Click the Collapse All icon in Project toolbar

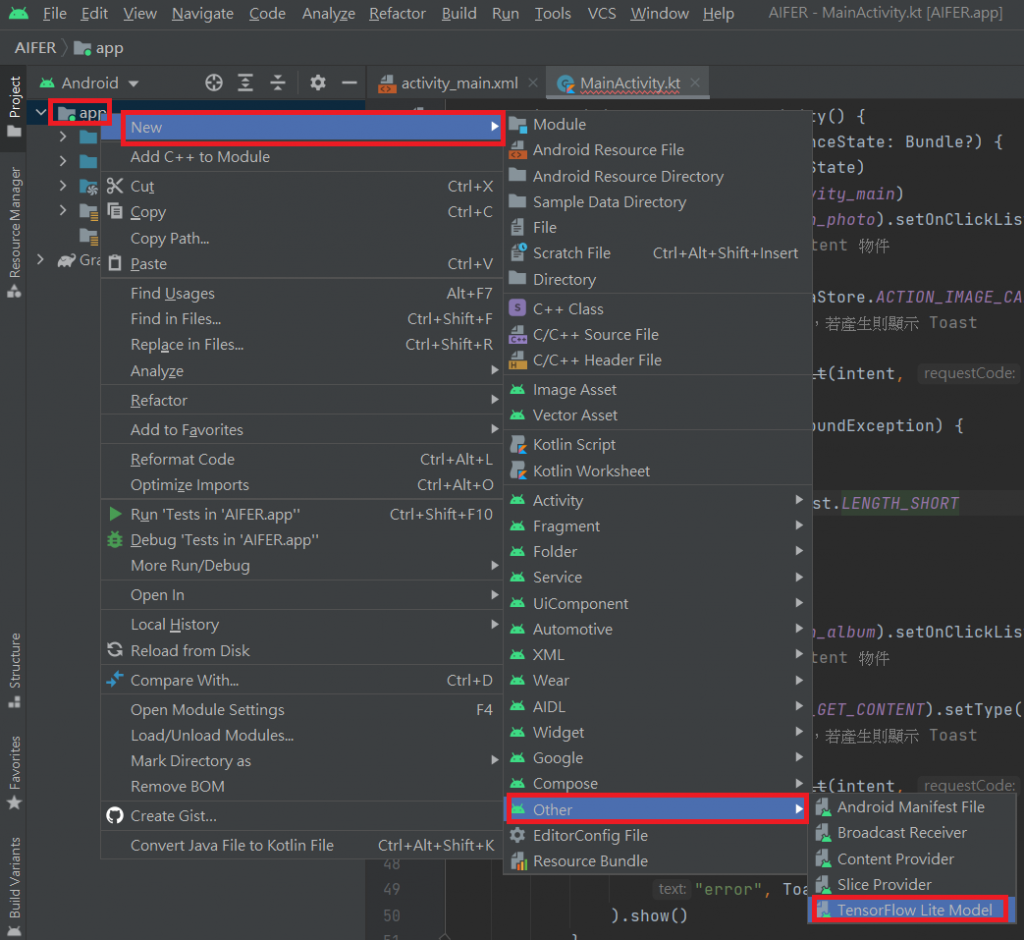278,83
